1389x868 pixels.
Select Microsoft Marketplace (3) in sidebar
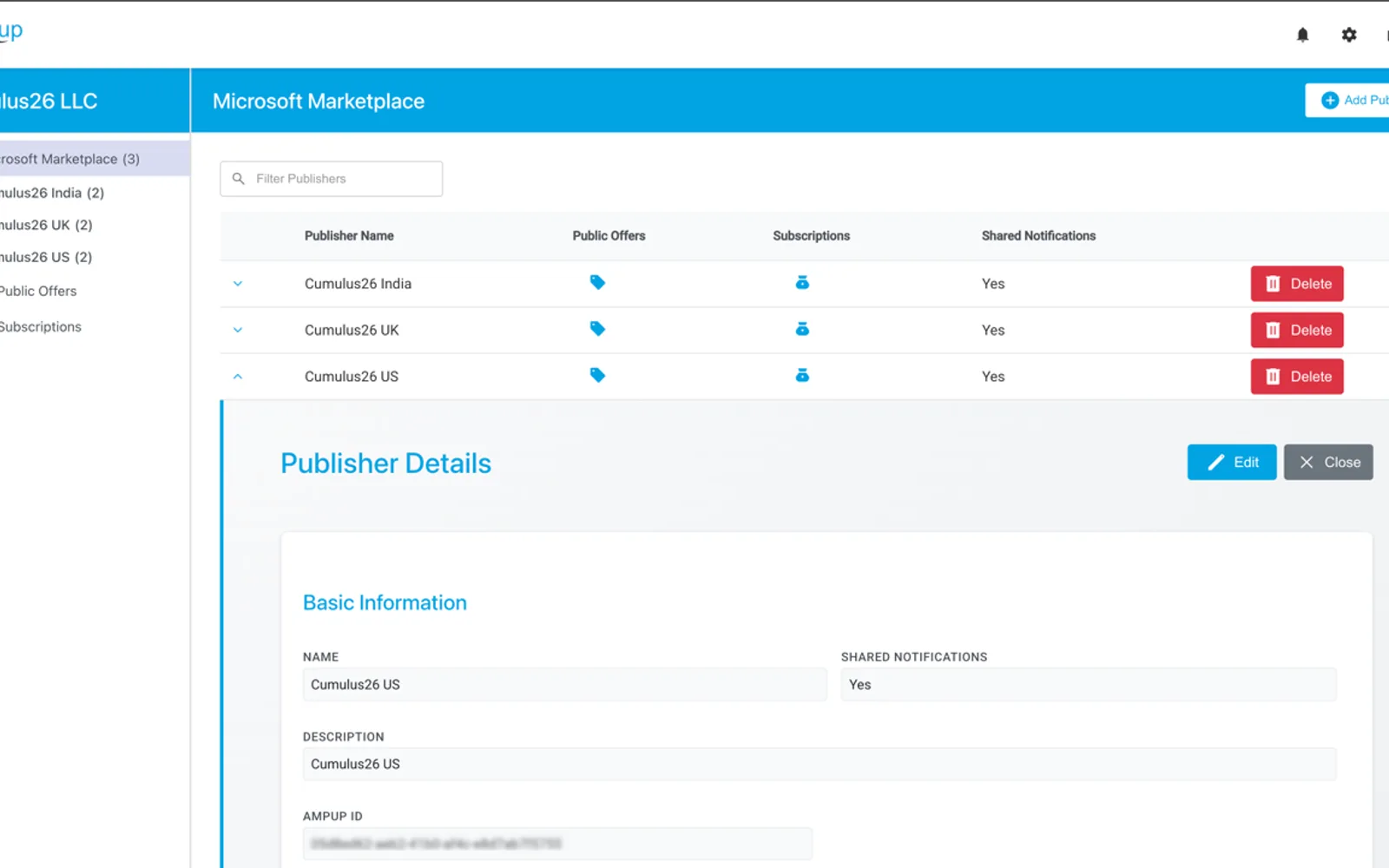click(95, 159)
